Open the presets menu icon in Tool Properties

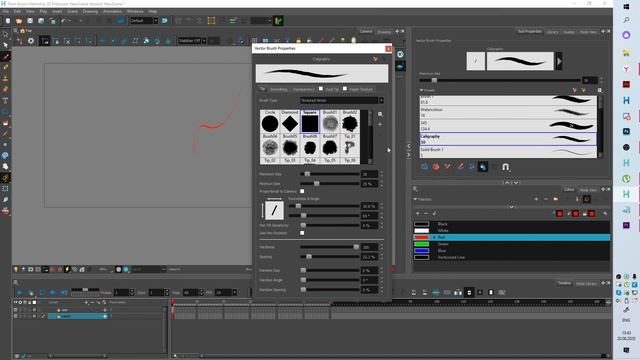[x=600, y=90]
